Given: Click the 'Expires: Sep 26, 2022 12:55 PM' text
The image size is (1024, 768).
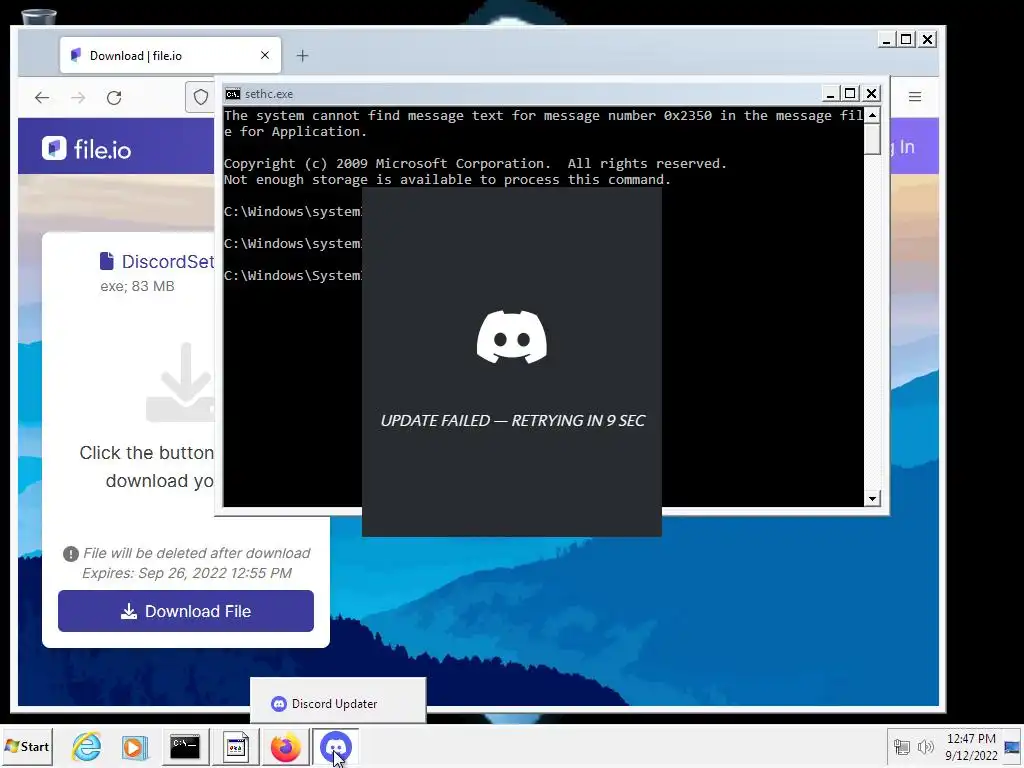Looking at the screenshot, I should click(187, 573).
